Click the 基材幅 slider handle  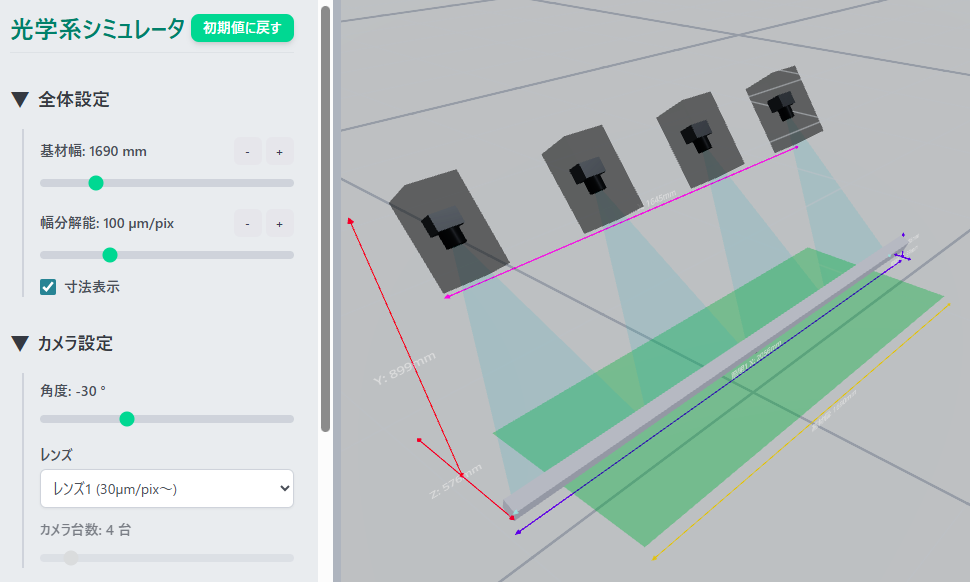[96, 183]
